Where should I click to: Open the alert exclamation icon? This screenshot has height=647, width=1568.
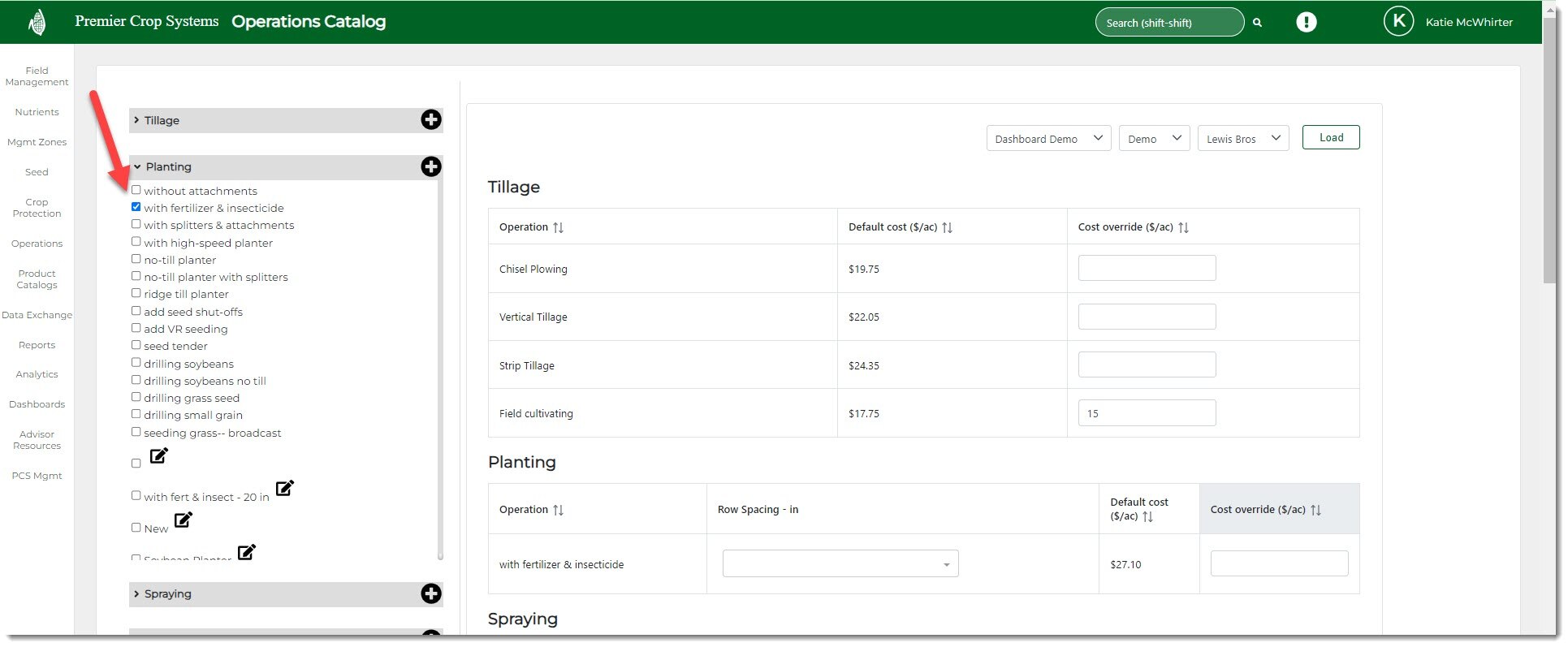tap(1306, 22)
